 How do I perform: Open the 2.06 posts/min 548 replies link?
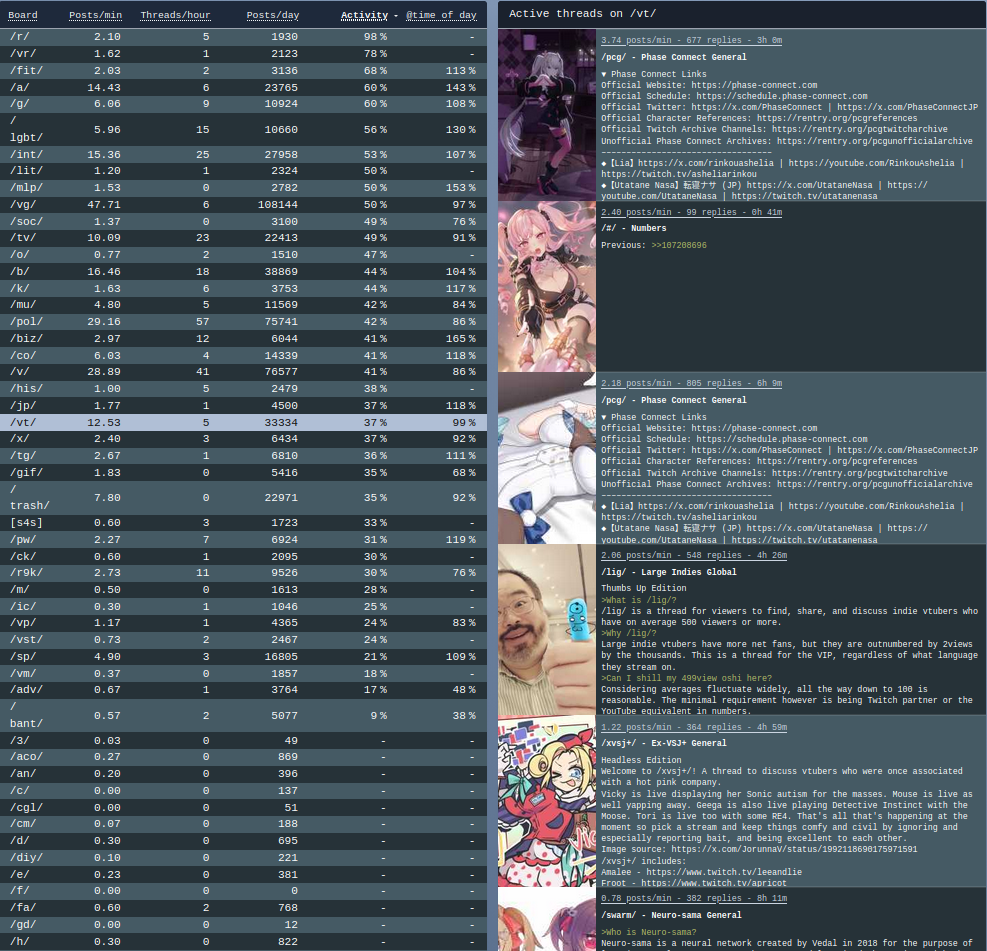(x=694, y=555)
